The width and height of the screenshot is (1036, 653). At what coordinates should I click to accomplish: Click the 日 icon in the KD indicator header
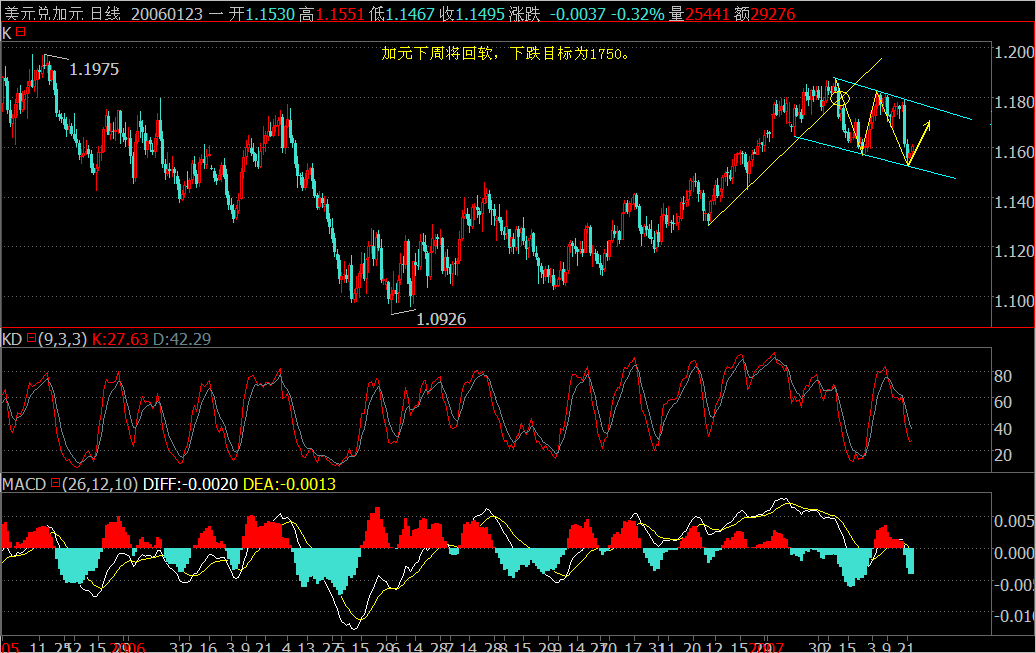coord(33,339)
